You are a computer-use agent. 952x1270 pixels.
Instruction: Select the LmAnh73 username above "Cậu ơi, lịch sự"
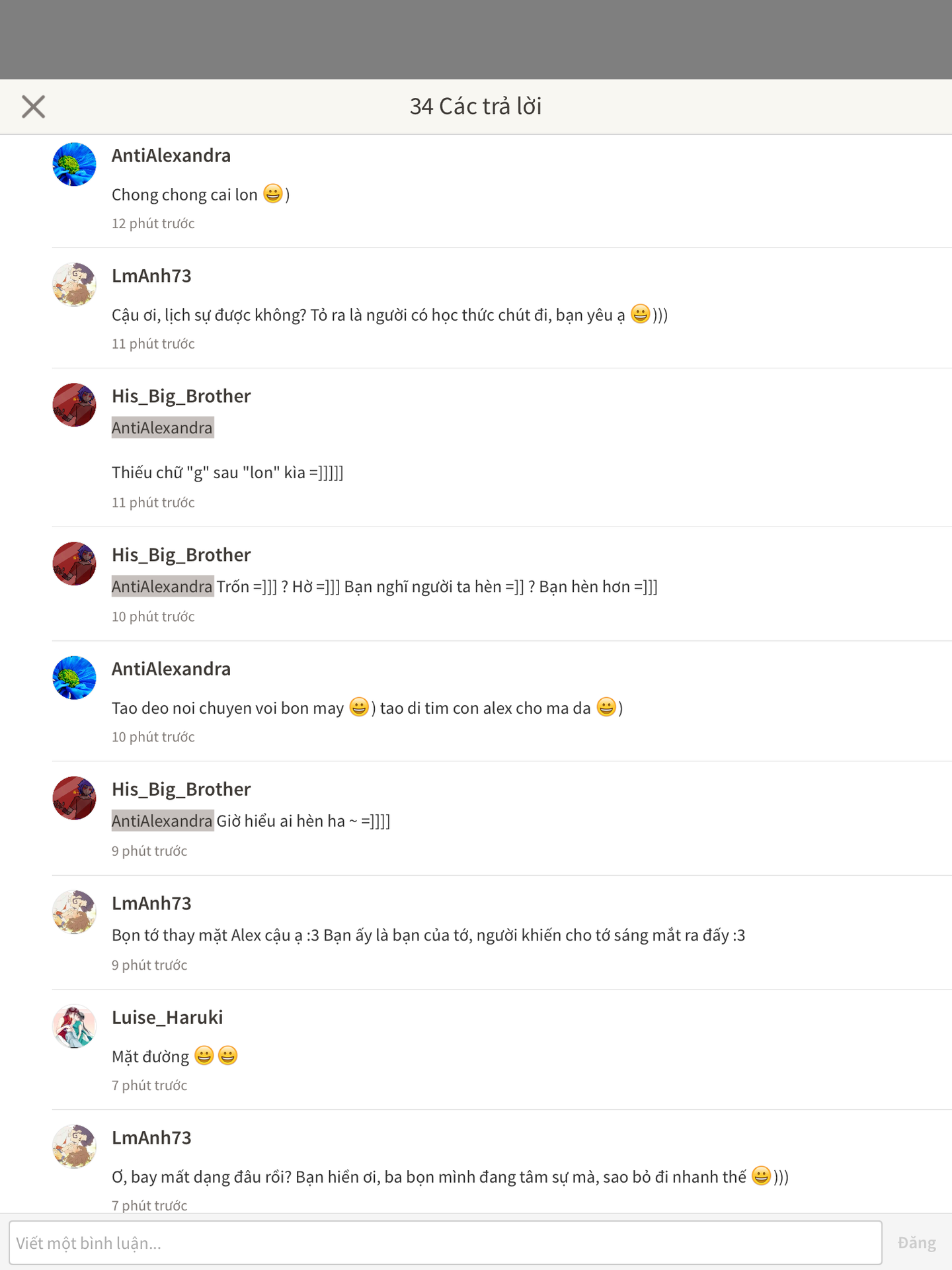151,276
